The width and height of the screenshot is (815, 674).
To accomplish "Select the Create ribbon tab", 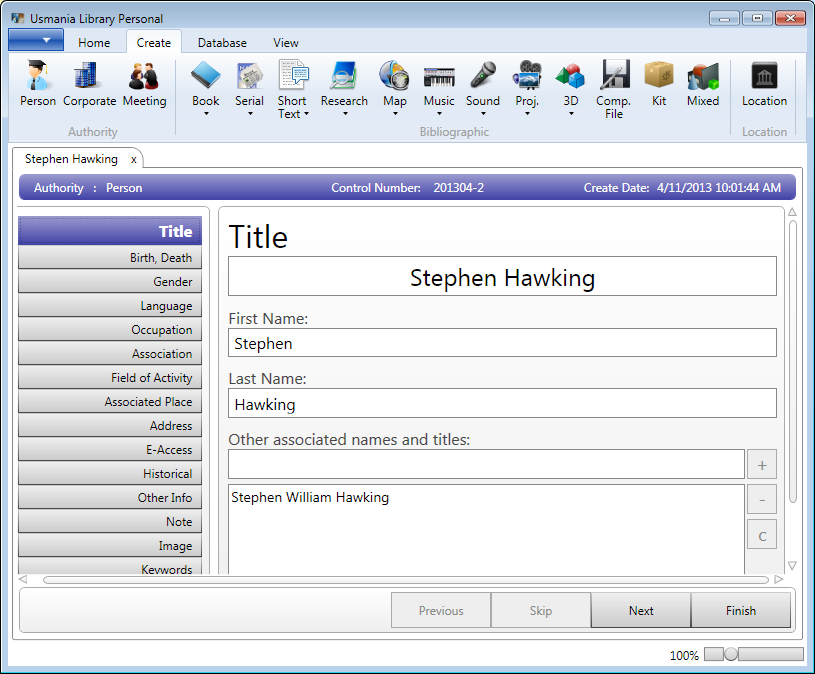I will coord(153,43).
